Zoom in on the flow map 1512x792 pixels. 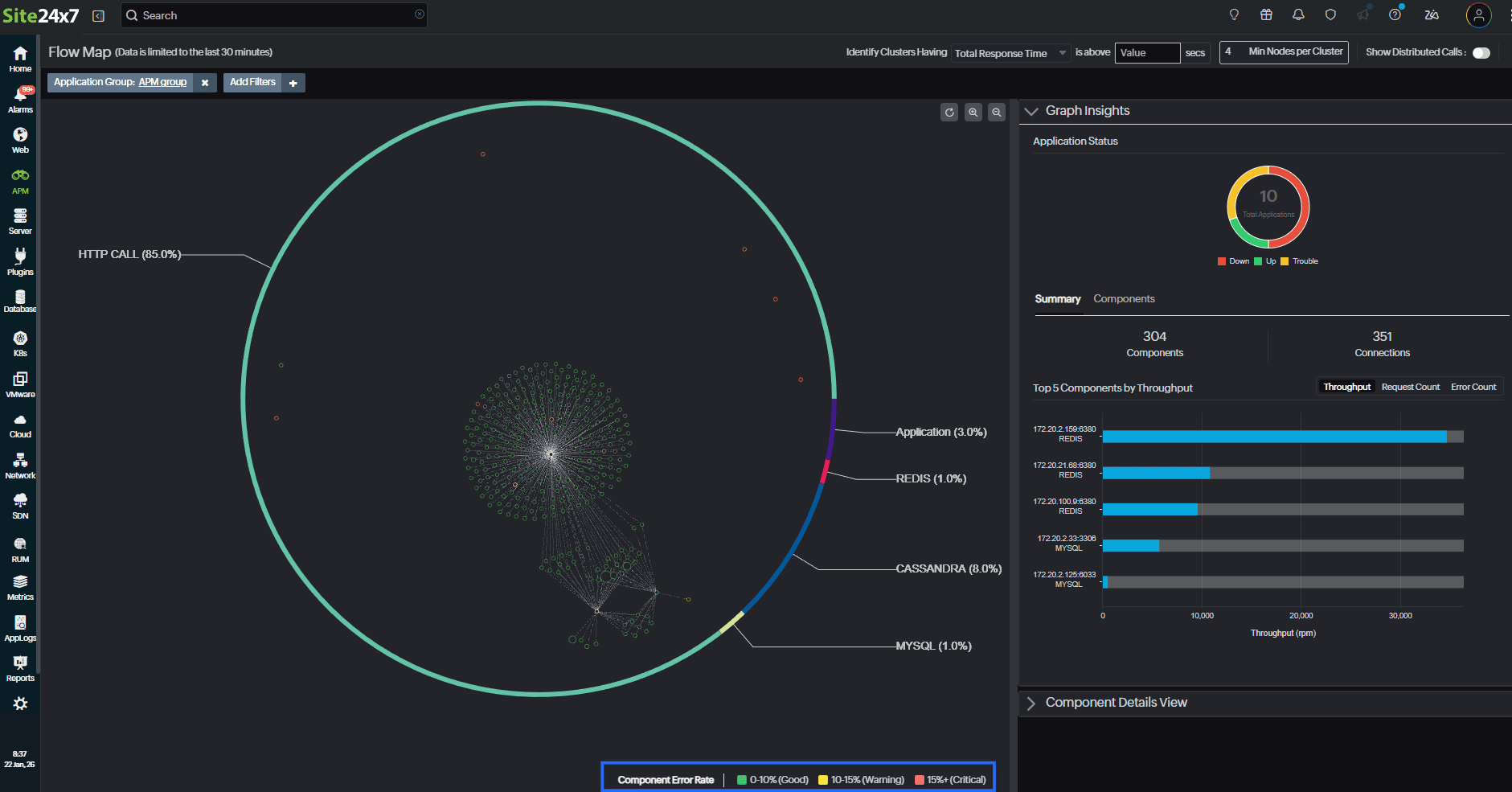[x=973, y=112]
